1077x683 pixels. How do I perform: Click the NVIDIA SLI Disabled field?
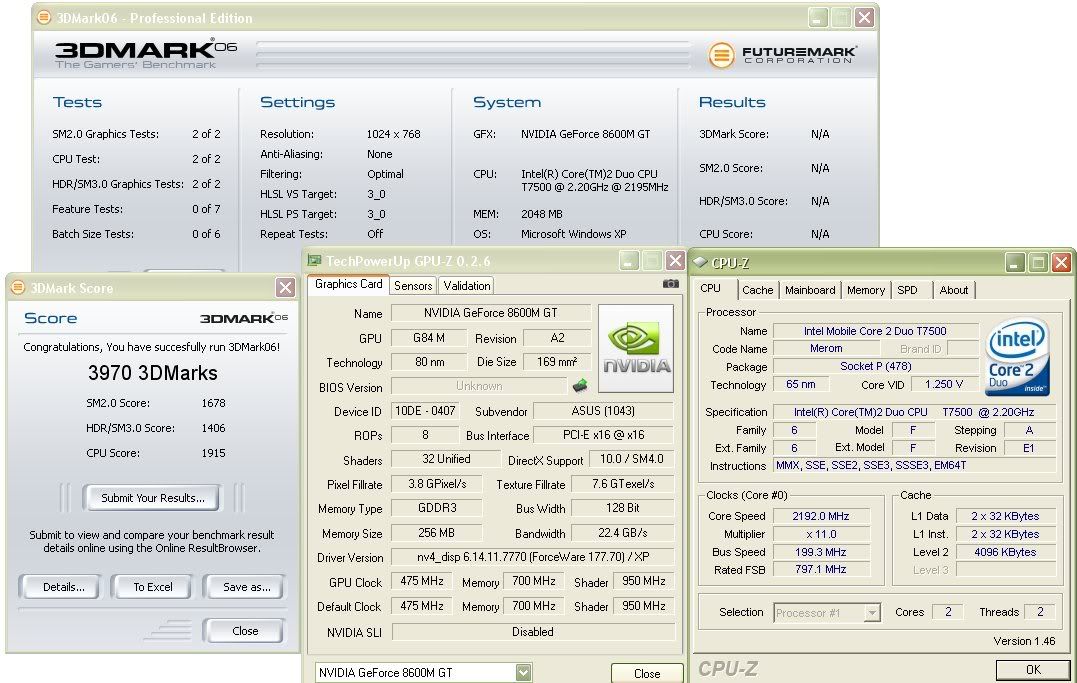click(532, 632)
